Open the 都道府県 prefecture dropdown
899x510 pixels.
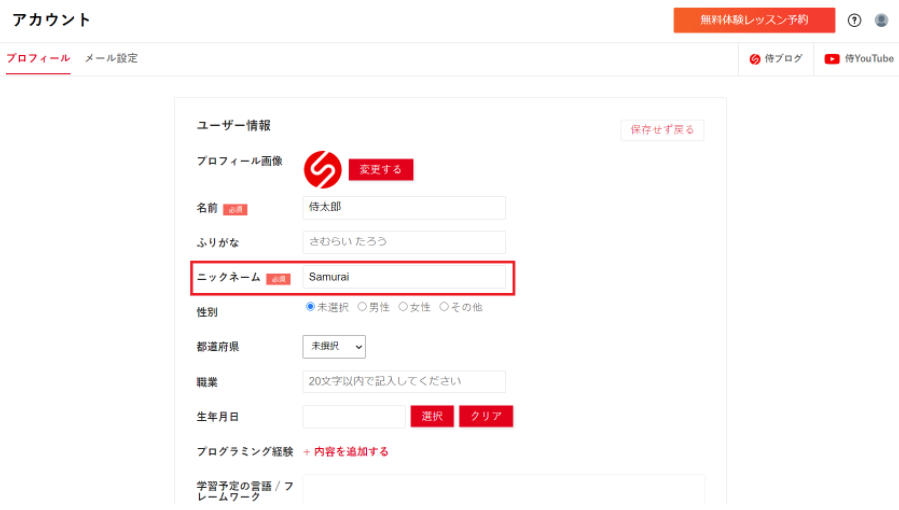pos(334,346)
